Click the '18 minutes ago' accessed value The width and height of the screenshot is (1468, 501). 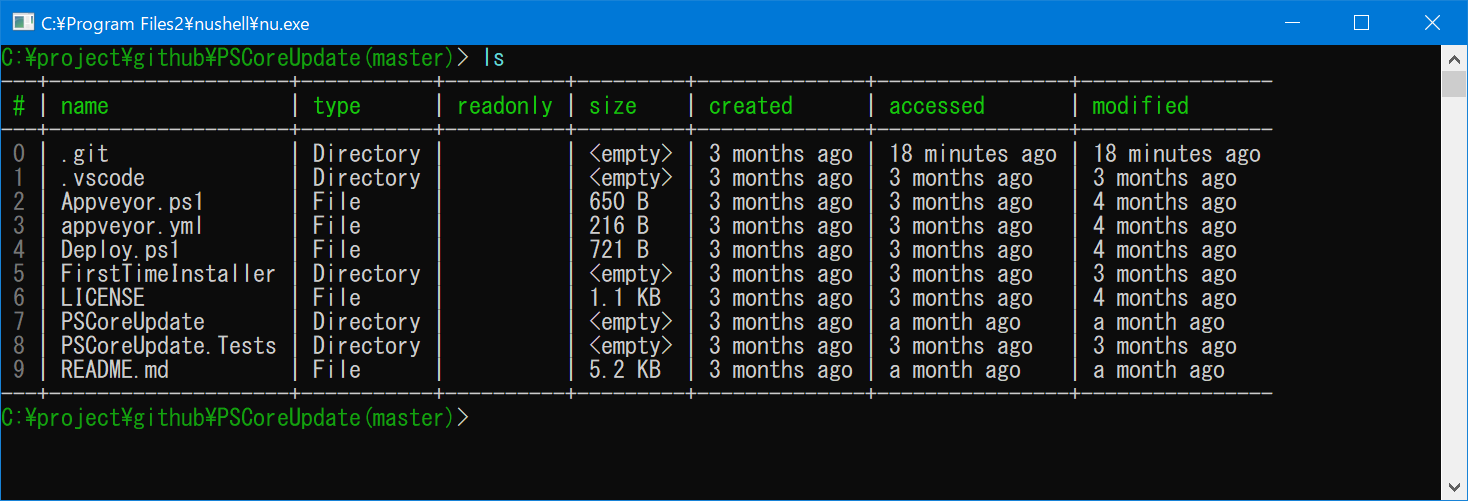972,154
